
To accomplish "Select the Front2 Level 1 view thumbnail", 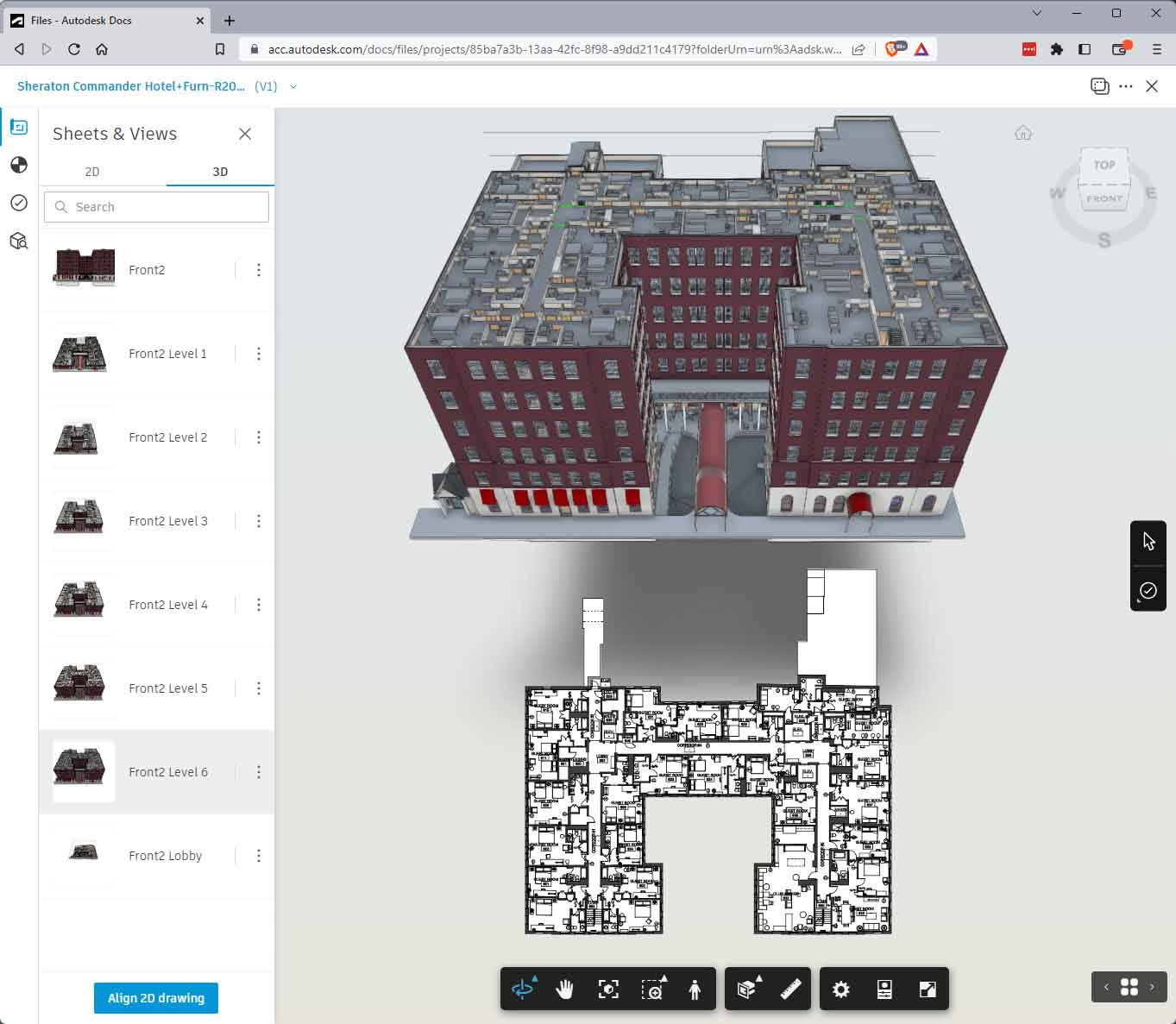I will coord(80,354).
